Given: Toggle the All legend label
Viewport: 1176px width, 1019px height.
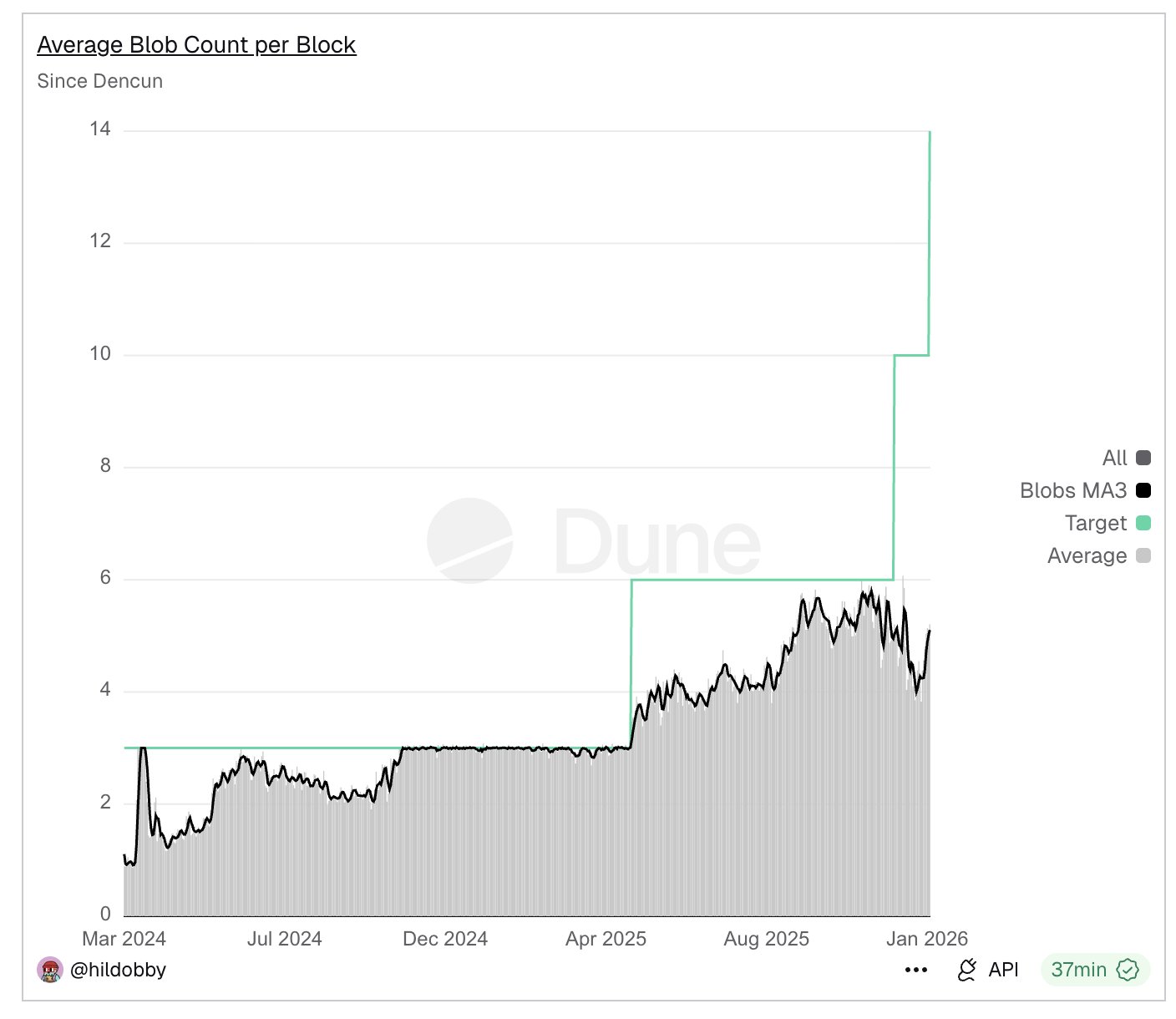Looking at the screenshot, I should pos(1114,458).
